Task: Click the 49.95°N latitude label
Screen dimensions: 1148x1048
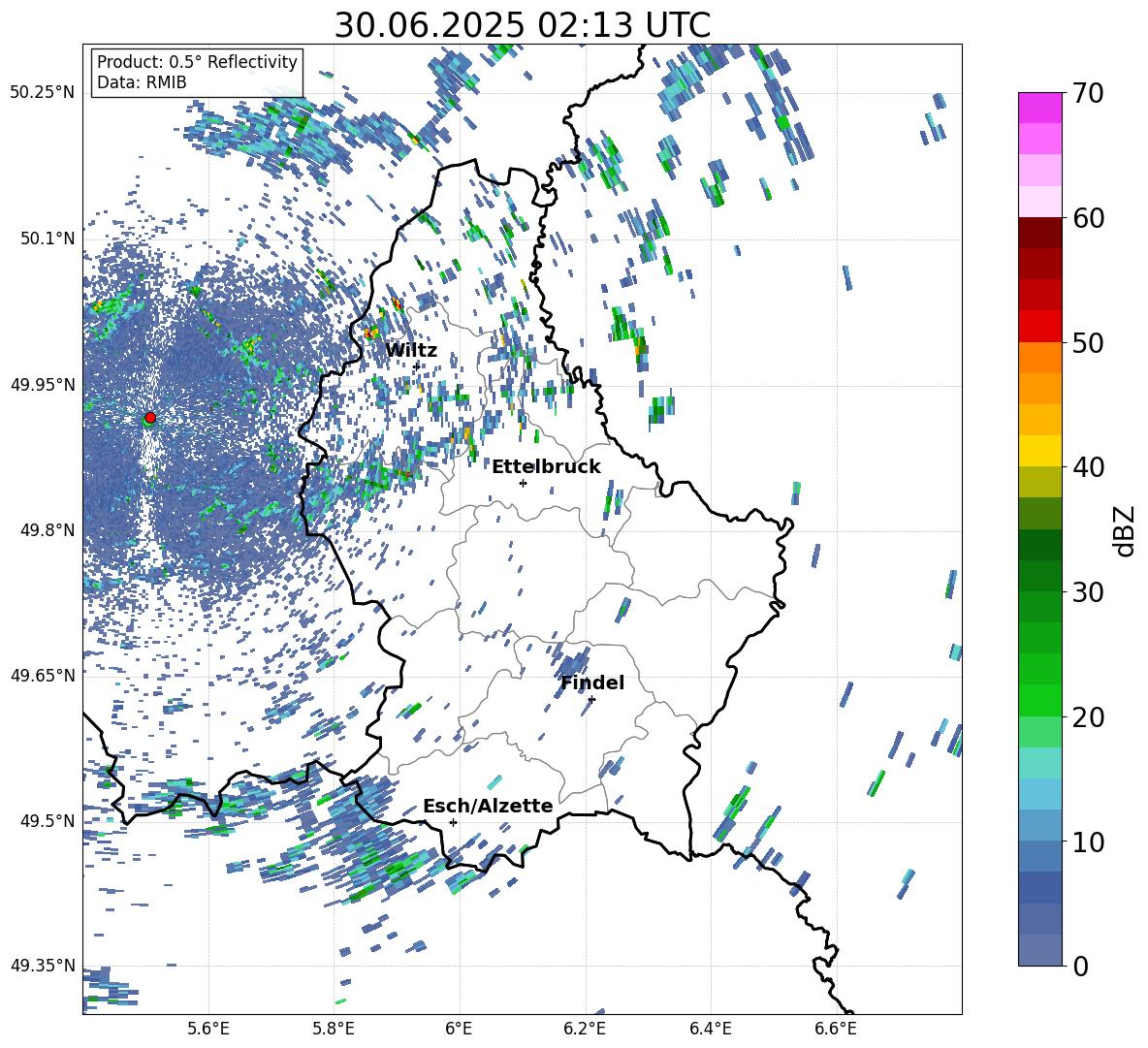Action: coord(43,385)
